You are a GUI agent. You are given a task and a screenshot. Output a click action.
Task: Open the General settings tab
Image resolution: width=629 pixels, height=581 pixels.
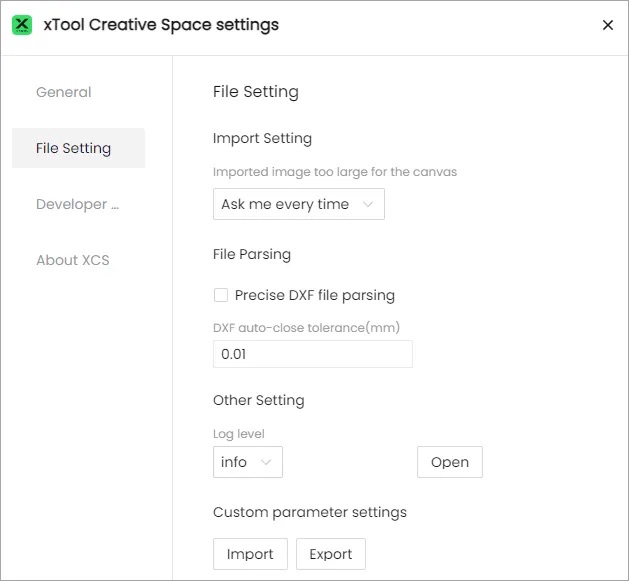tap(64, 92)
